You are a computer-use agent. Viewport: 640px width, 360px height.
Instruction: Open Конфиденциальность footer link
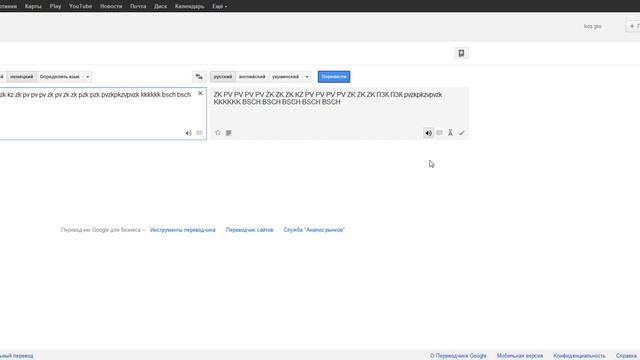pyautogui.click(x=579, y=356)
